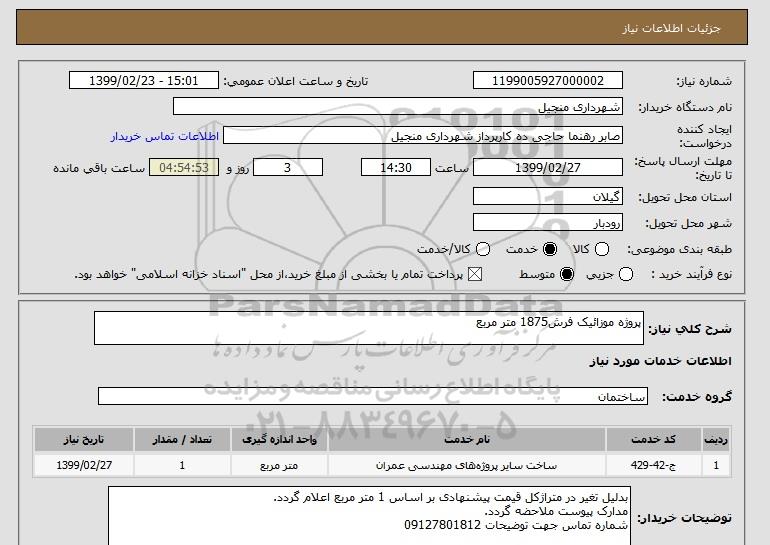Click the ردیف column header

(716, 439)
